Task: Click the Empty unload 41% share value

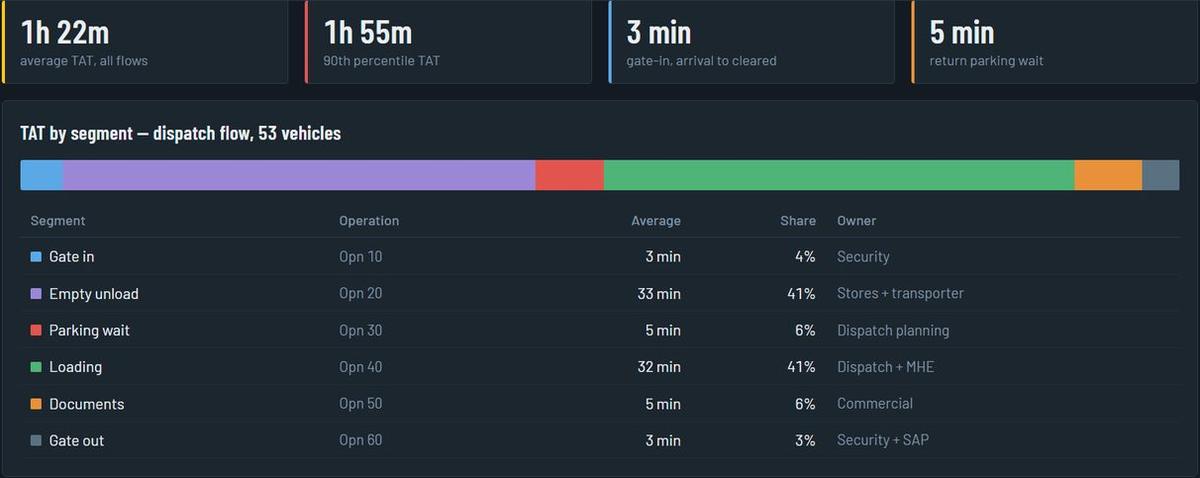Action: 801,294
